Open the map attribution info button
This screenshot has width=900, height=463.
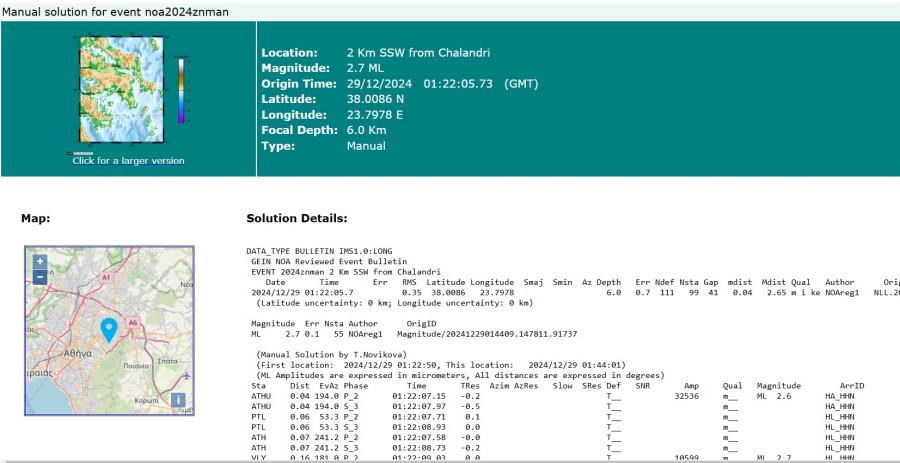click(x=178, y=400)
